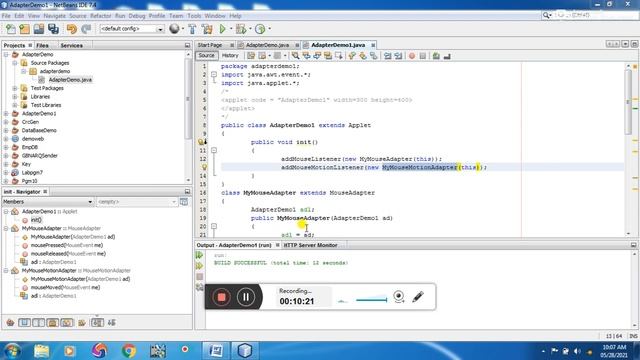Click the New Project toolbar icon
This screenshot has height=360, width=640.
(24, 29)
